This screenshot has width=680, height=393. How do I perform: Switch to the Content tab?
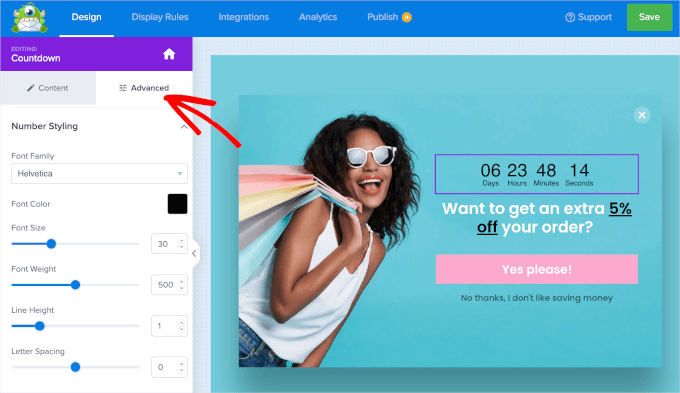tap(48, 88)
